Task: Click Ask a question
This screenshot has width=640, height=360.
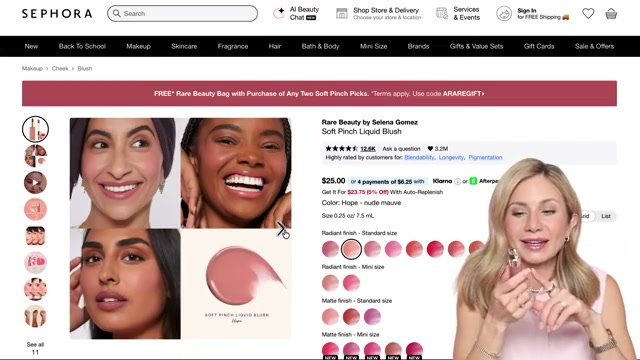Action: [401, 149]
